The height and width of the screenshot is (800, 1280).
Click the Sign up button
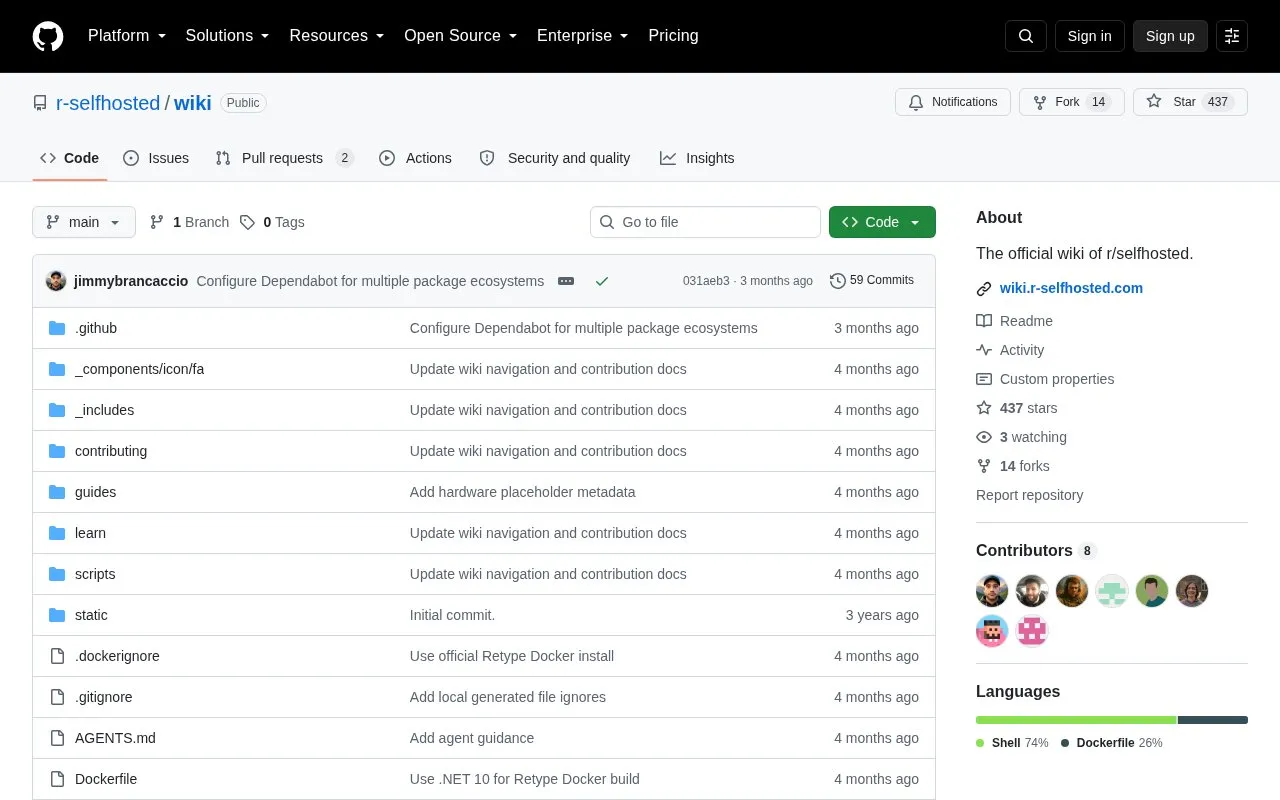tap(1170, 36)
